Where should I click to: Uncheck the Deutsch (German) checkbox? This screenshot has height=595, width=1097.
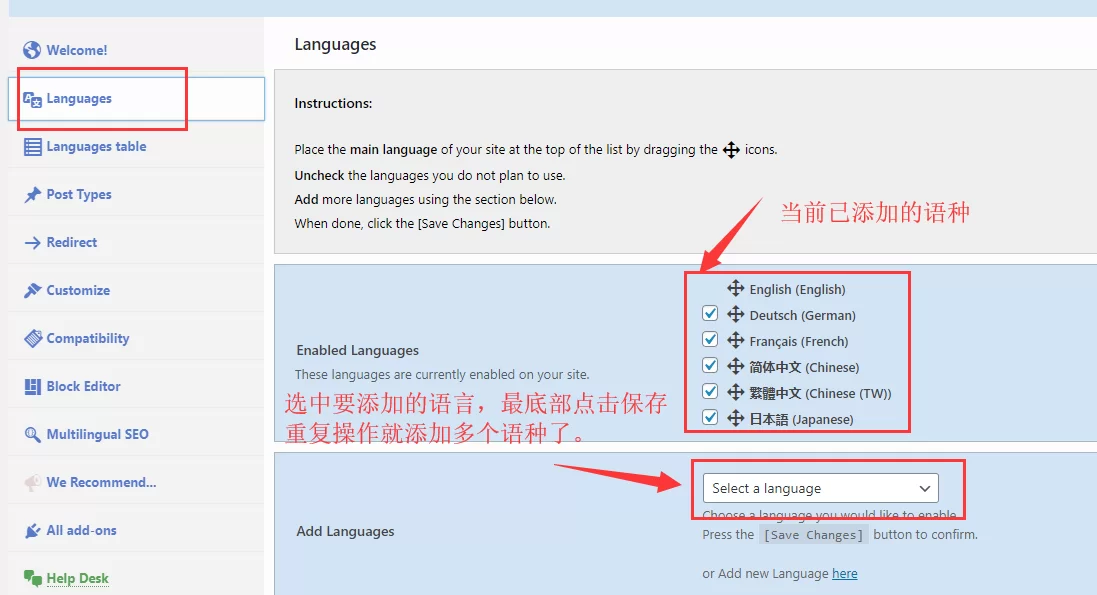(x=710, y=314)
